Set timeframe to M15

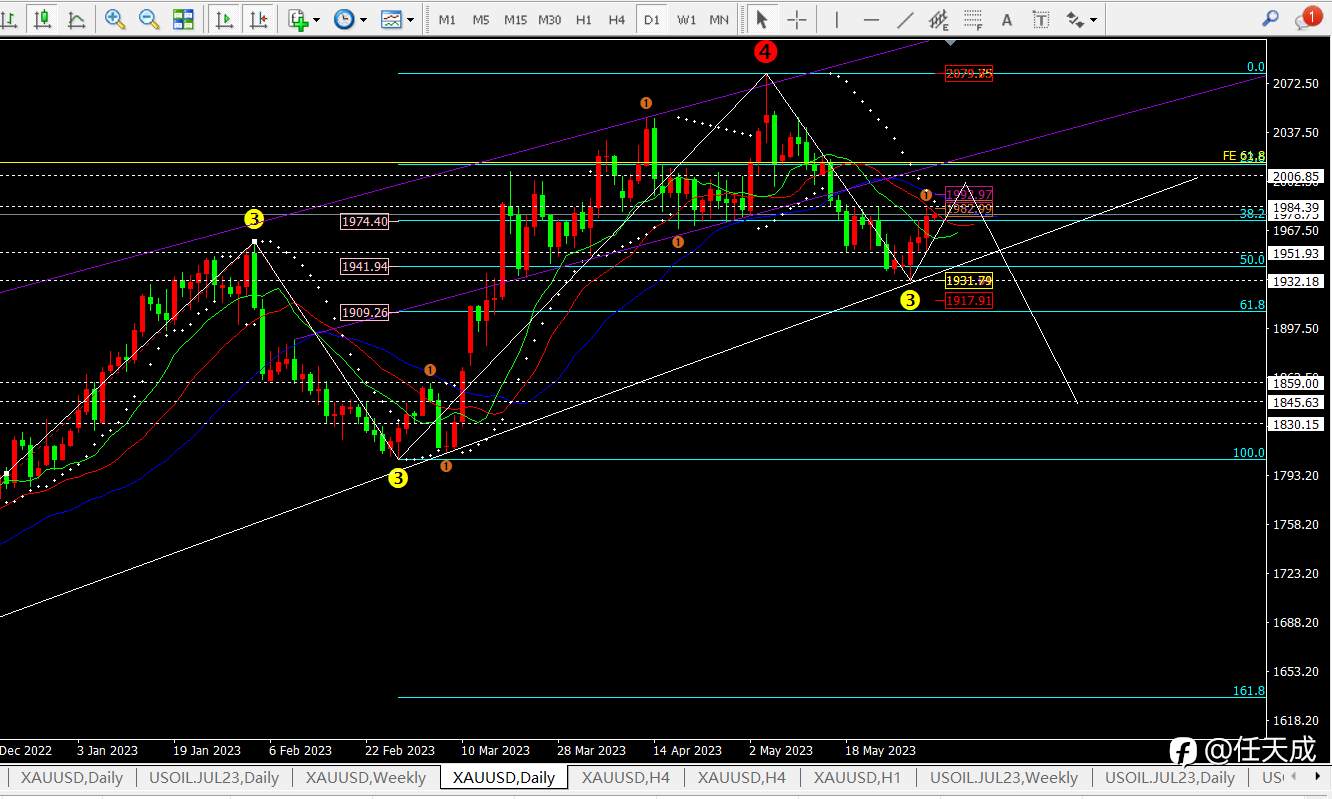tap(515, 20)
